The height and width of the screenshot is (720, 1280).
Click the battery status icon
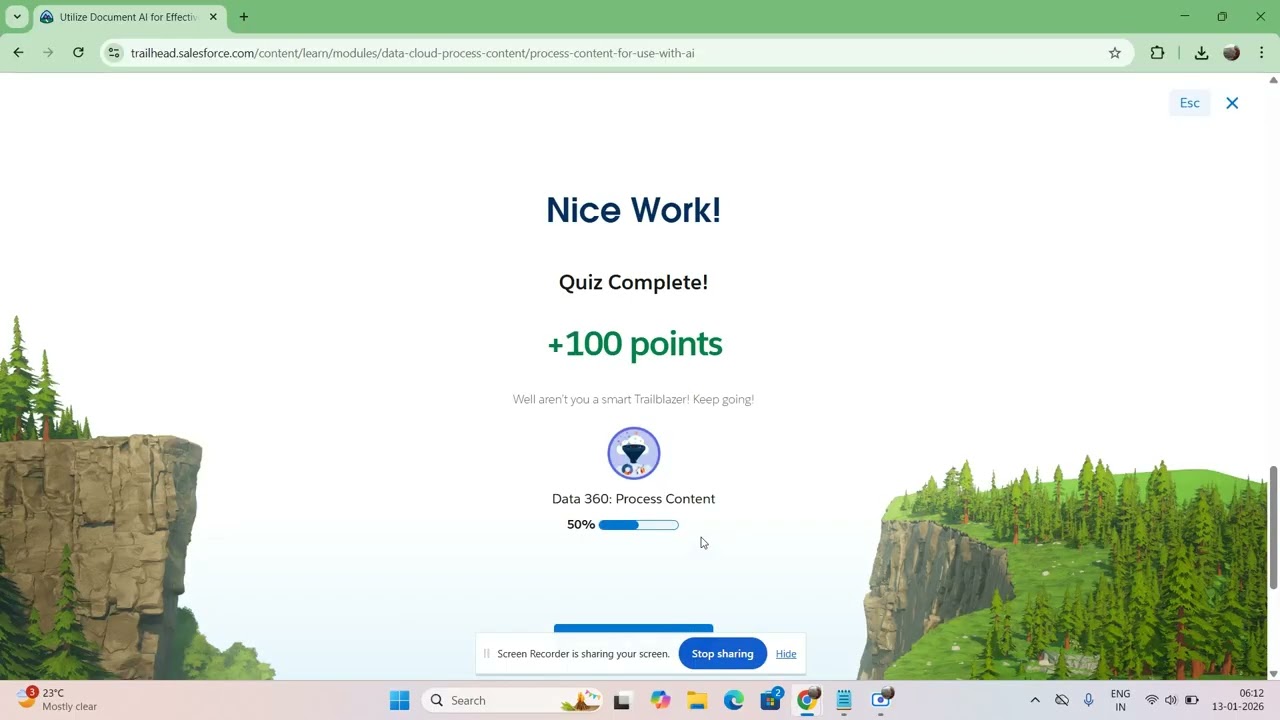(1192, 700)
